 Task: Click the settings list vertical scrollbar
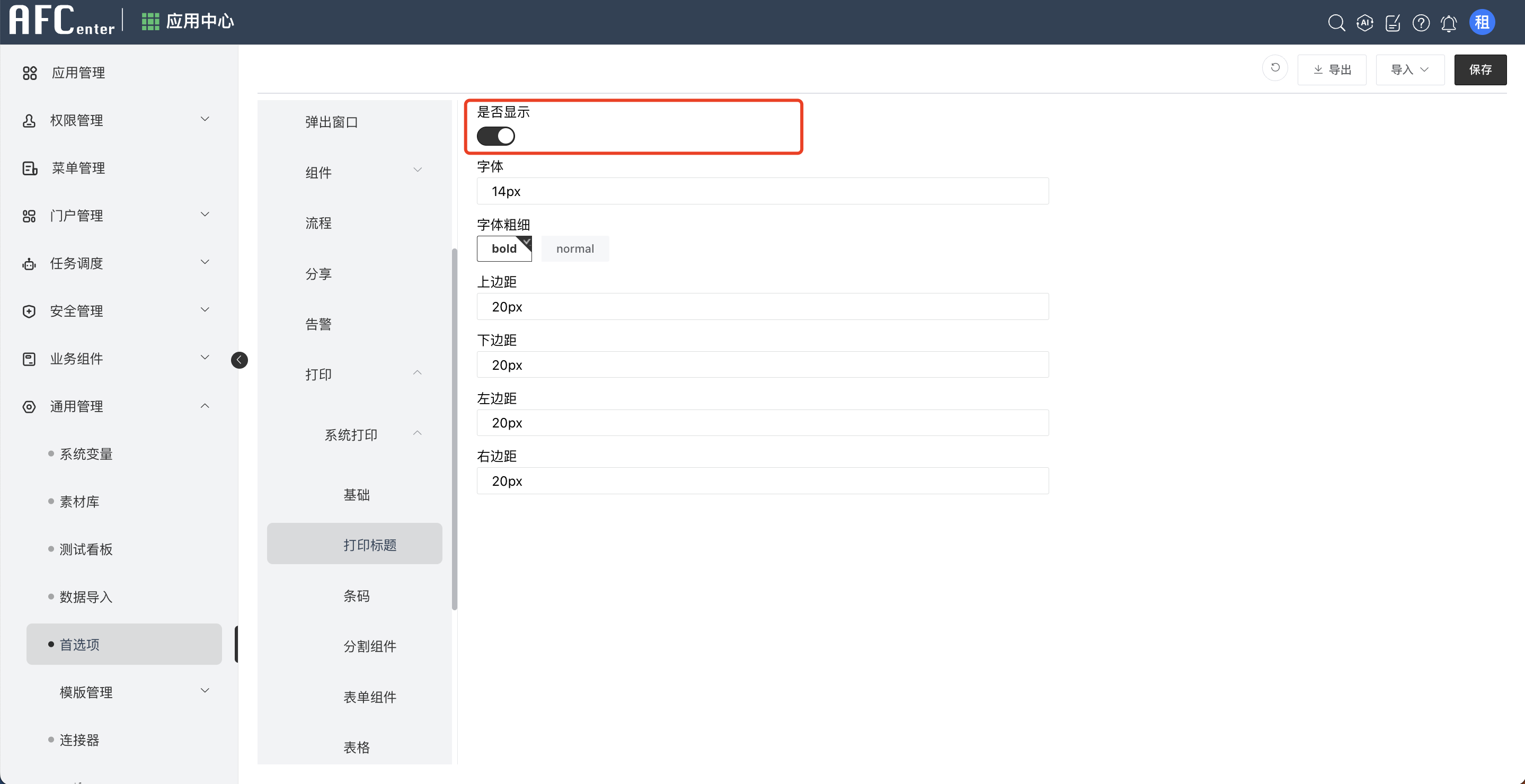[454, 429]
